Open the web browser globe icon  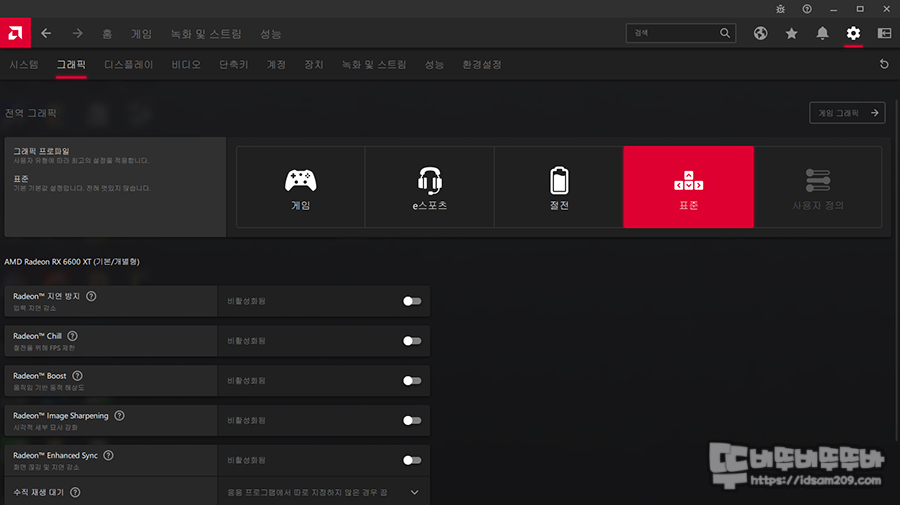761,33
